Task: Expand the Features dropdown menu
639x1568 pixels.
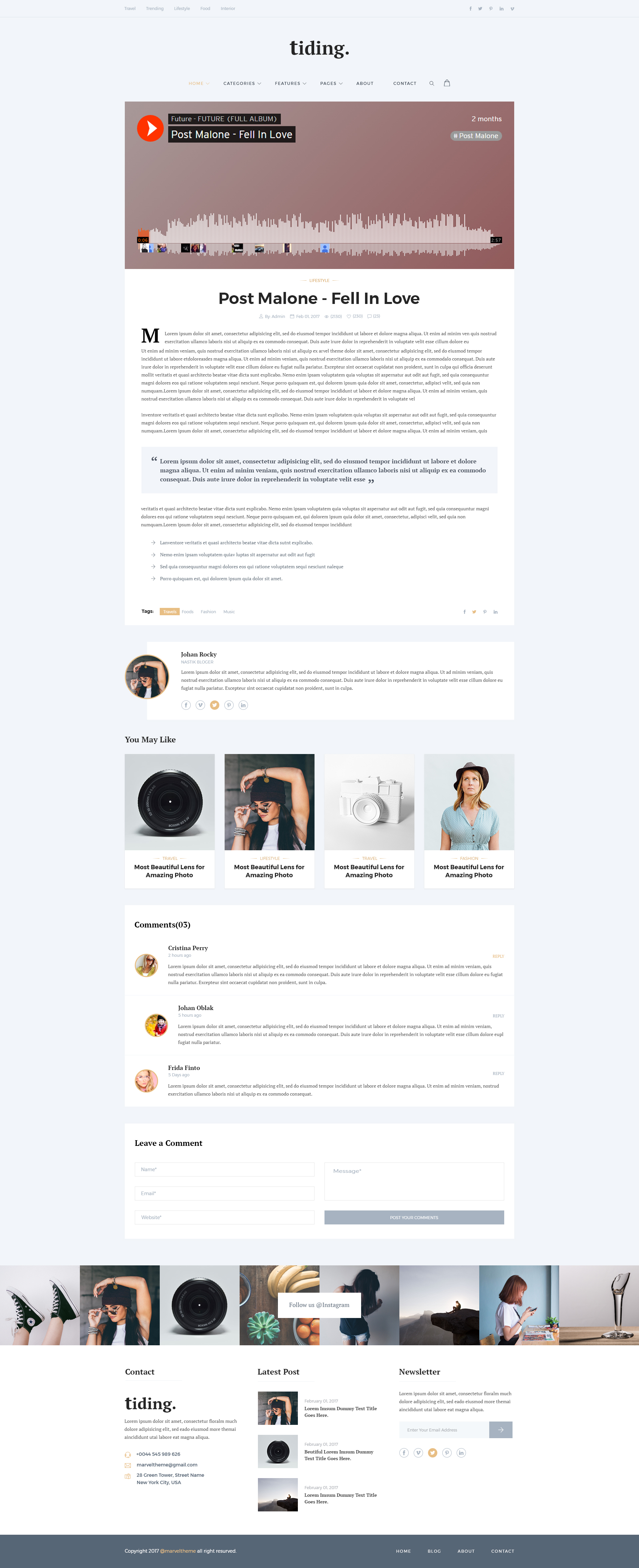Action: click(290, 83)
